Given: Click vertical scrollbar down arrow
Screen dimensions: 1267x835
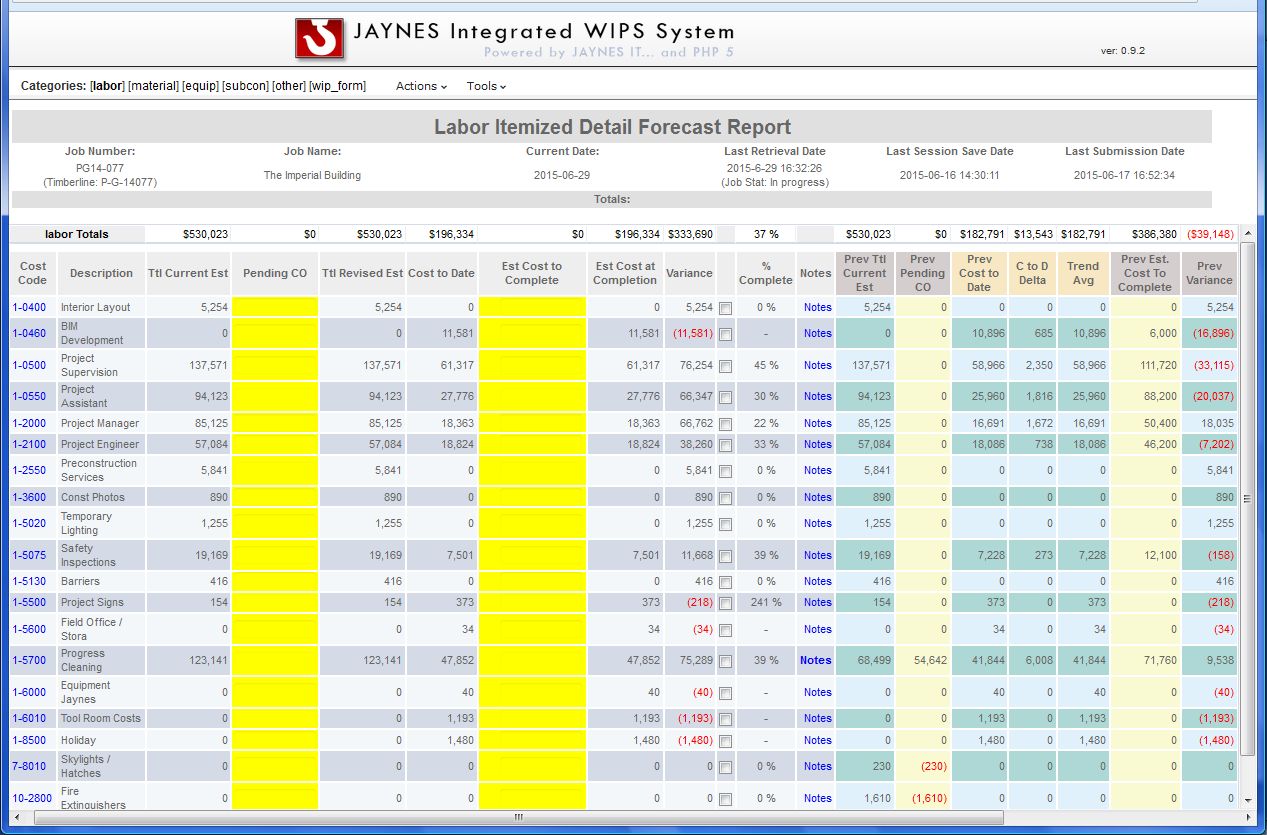Looking at the screenshot, I should 1247,800.
